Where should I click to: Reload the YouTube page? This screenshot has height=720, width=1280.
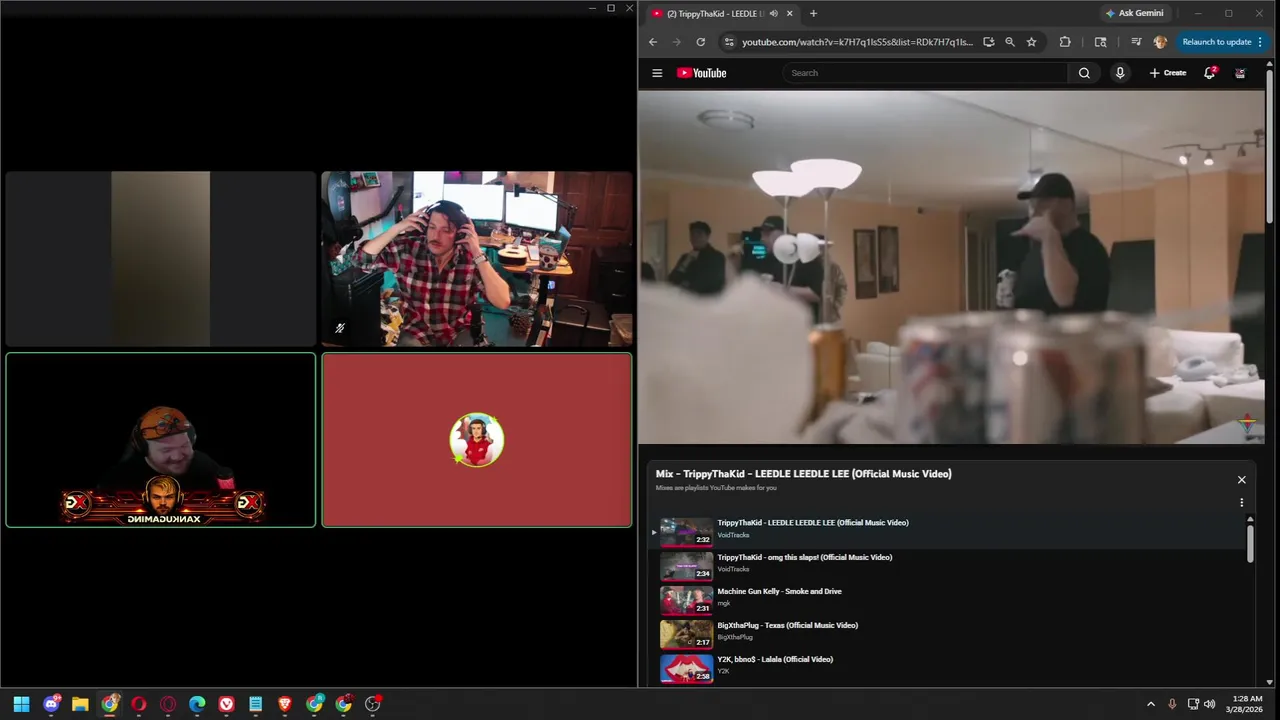click(700, 42)
